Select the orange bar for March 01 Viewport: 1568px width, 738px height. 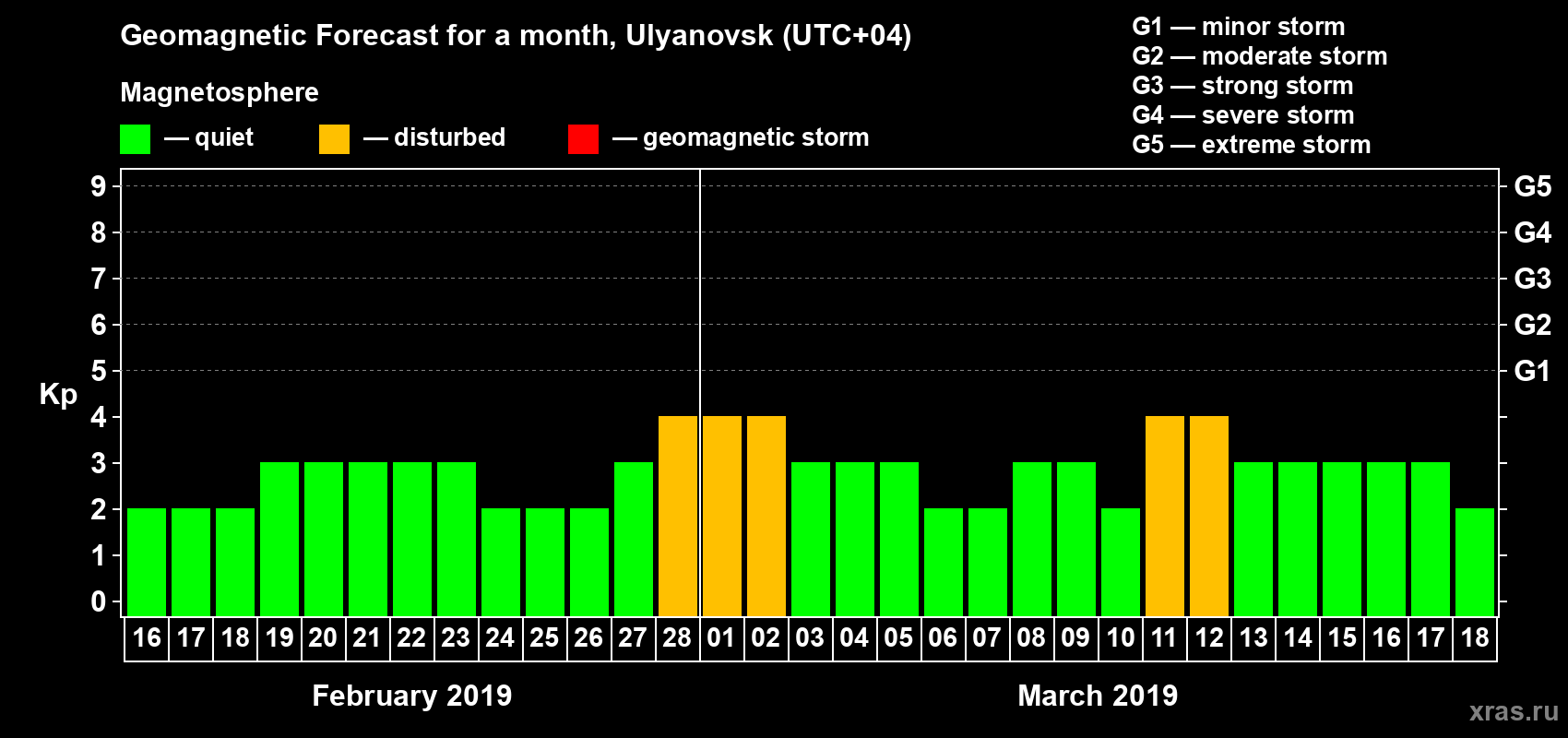coord(722,516)
